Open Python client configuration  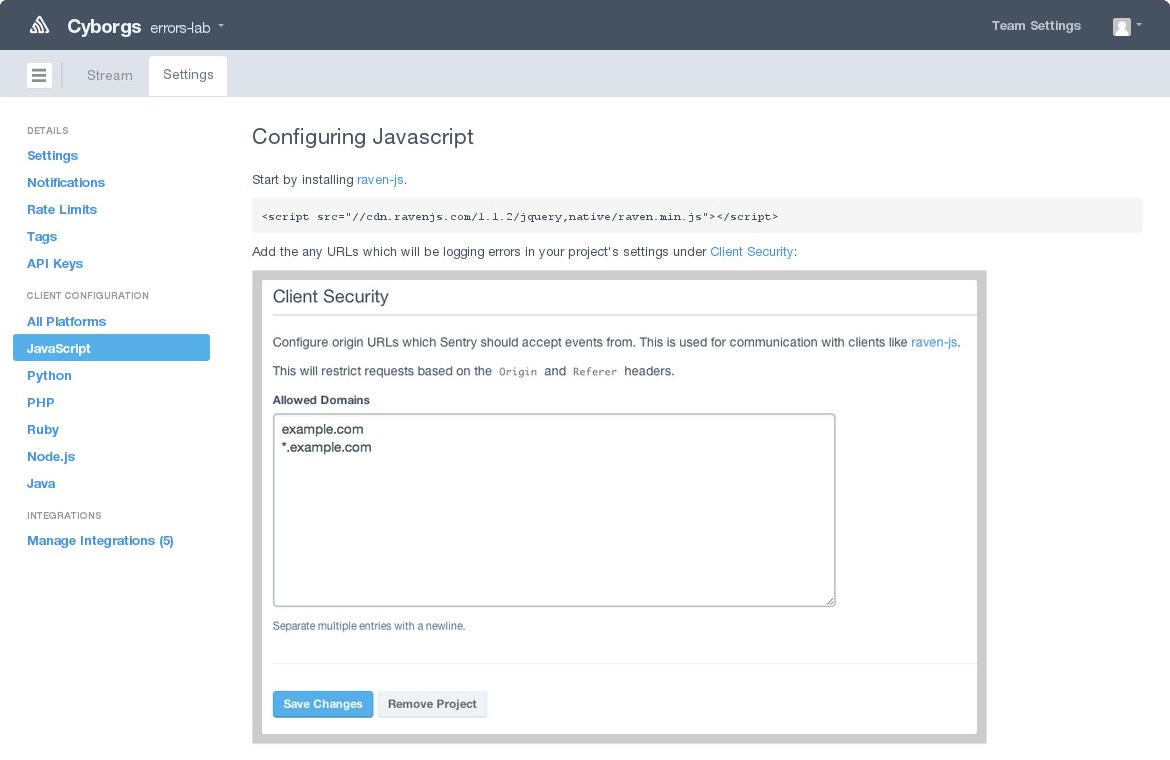coord(49,375)
